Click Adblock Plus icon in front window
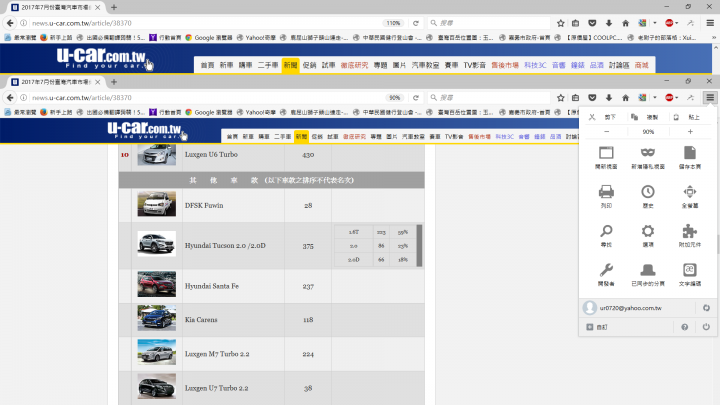Viewport: 720px width, 405px height. point(669,97)
